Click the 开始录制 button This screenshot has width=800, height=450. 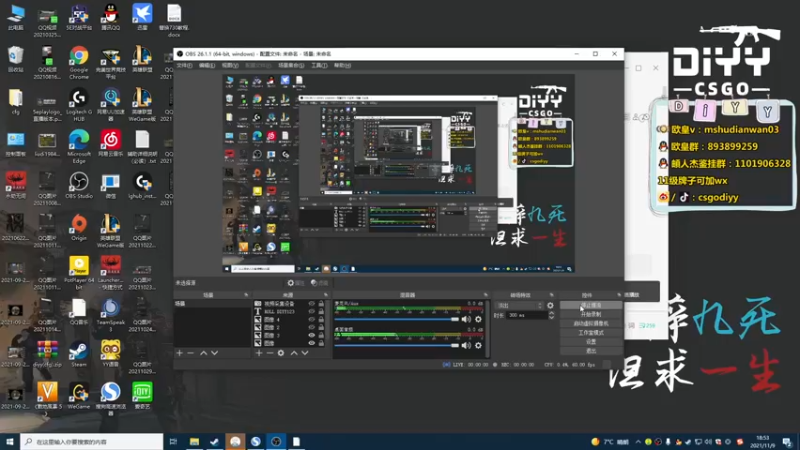click(591, 314)
